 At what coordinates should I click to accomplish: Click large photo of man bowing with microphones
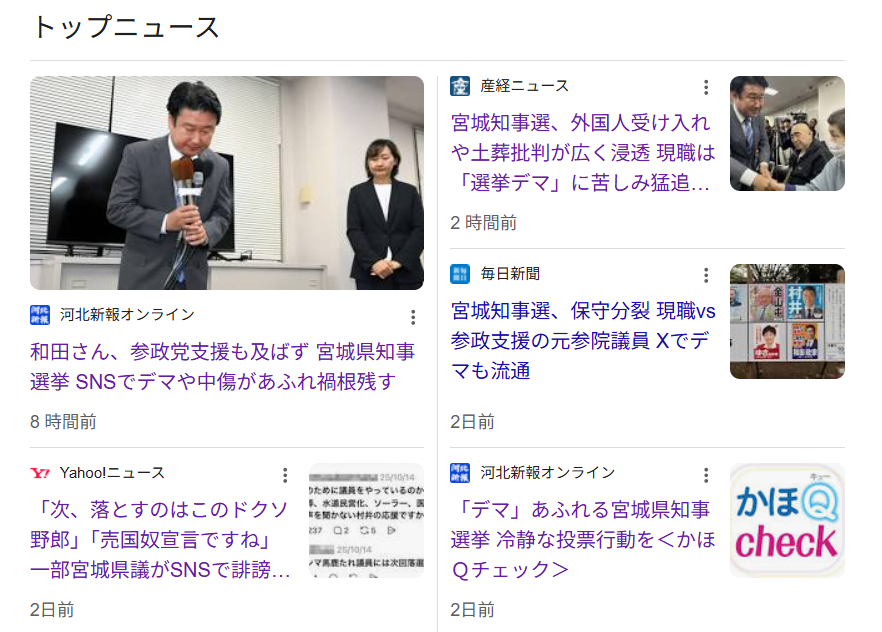coord(227,183)
